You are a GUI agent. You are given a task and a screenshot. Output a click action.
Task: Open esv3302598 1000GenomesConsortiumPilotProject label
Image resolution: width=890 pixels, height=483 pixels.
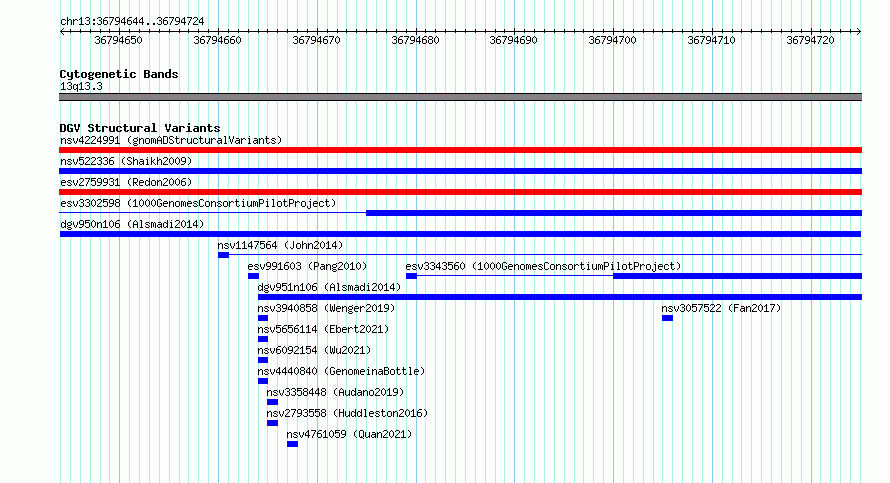pos(198,203)
